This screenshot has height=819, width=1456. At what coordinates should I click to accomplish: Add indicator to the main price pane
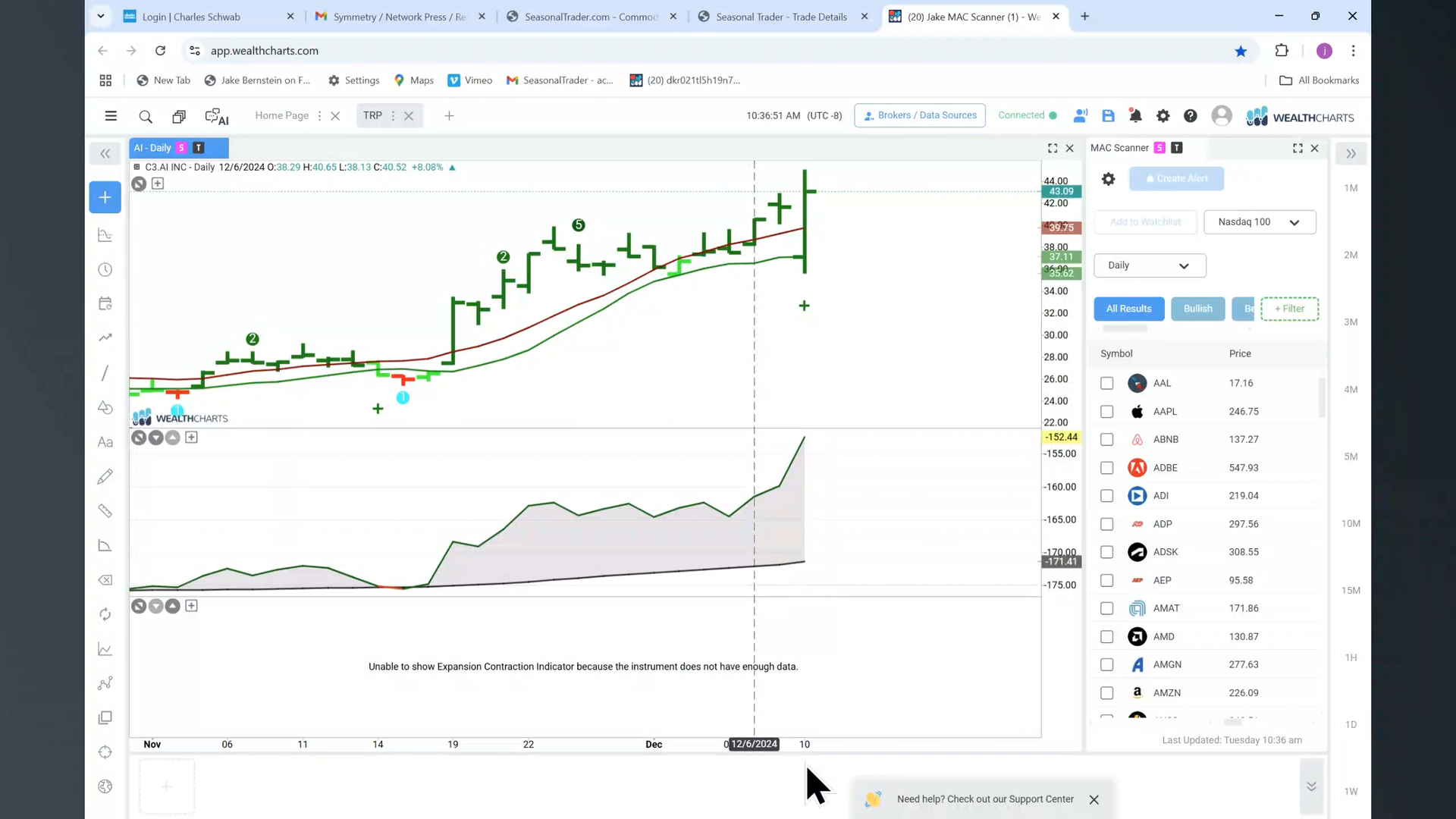pos(158,184)
